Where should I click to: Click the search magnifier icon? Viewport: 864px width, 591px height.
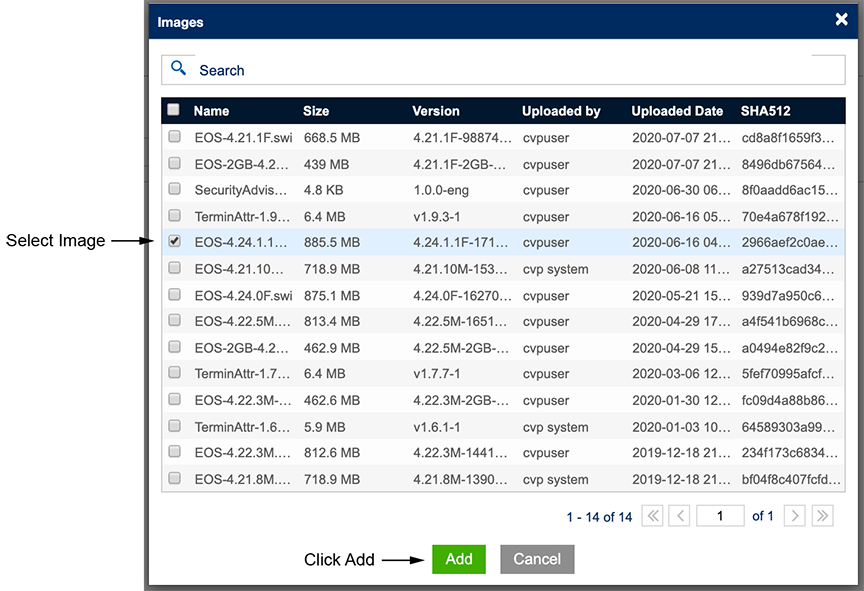pyautogui.click(x=178, y=68)
